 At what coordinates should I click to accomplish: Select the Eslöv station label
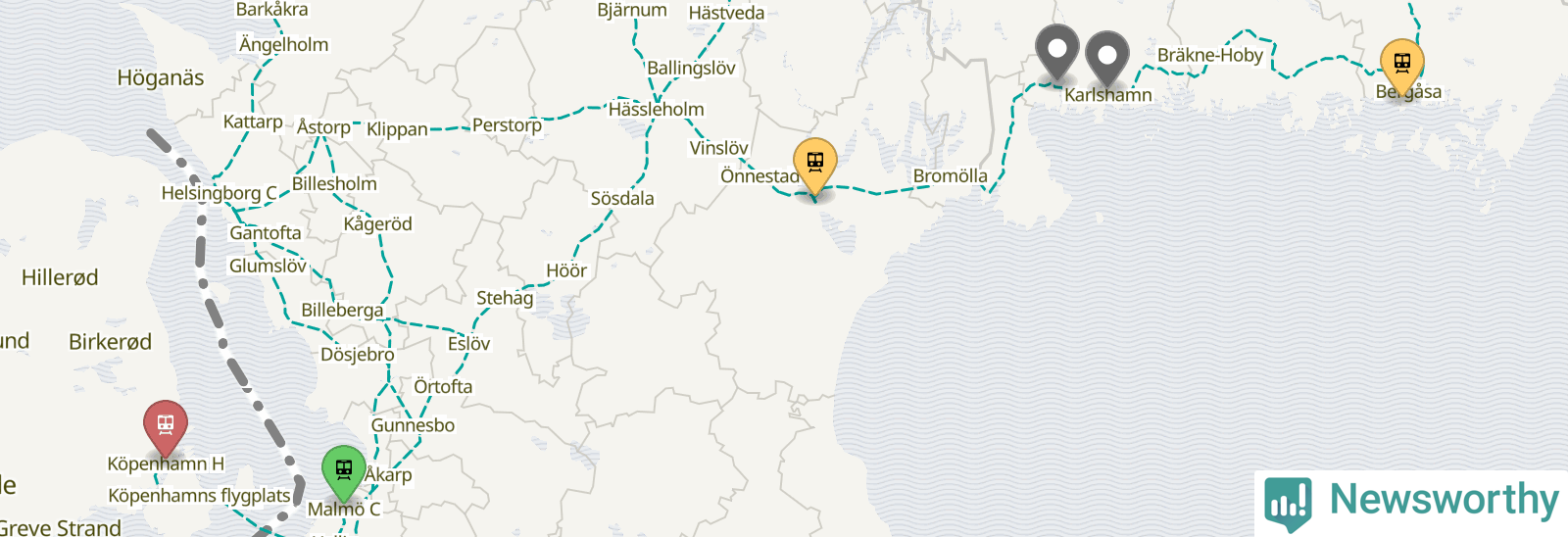(x=468, y=344)
